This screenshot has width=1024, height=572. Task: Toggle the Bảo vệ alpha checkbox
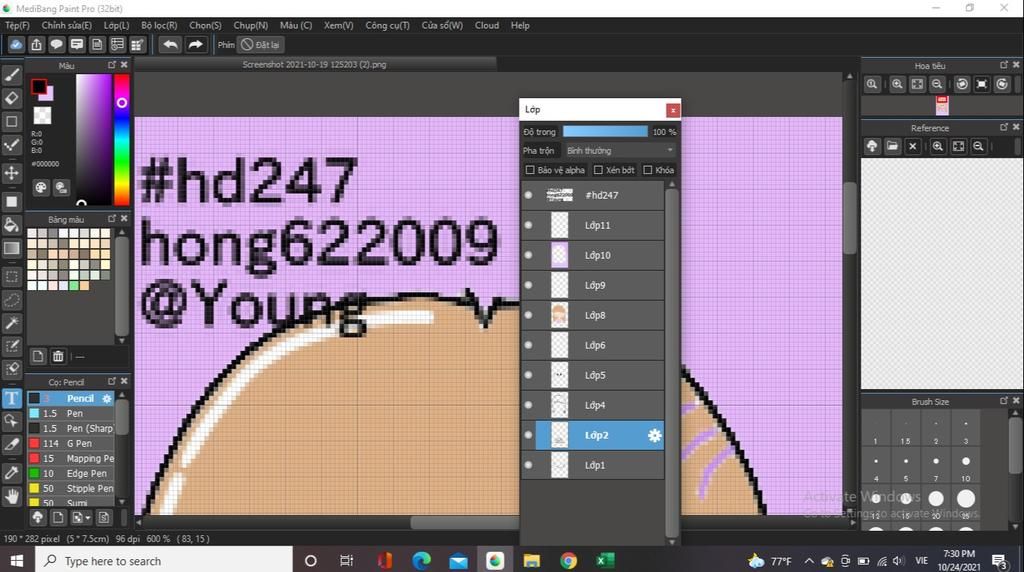pos(530,170)
